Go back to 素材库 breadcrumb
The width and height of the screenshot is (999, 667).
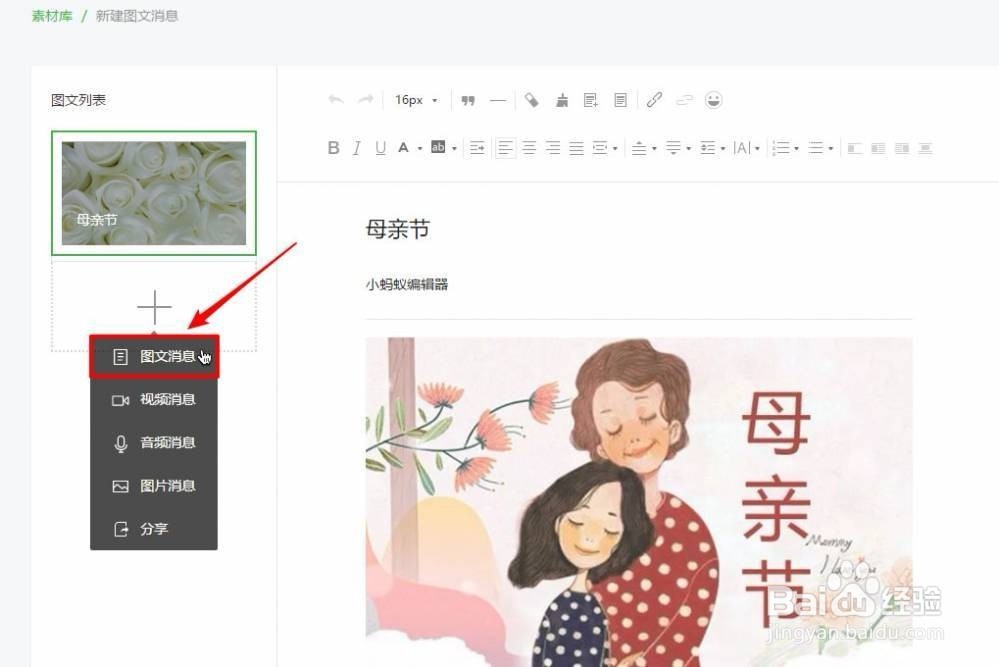52,16
